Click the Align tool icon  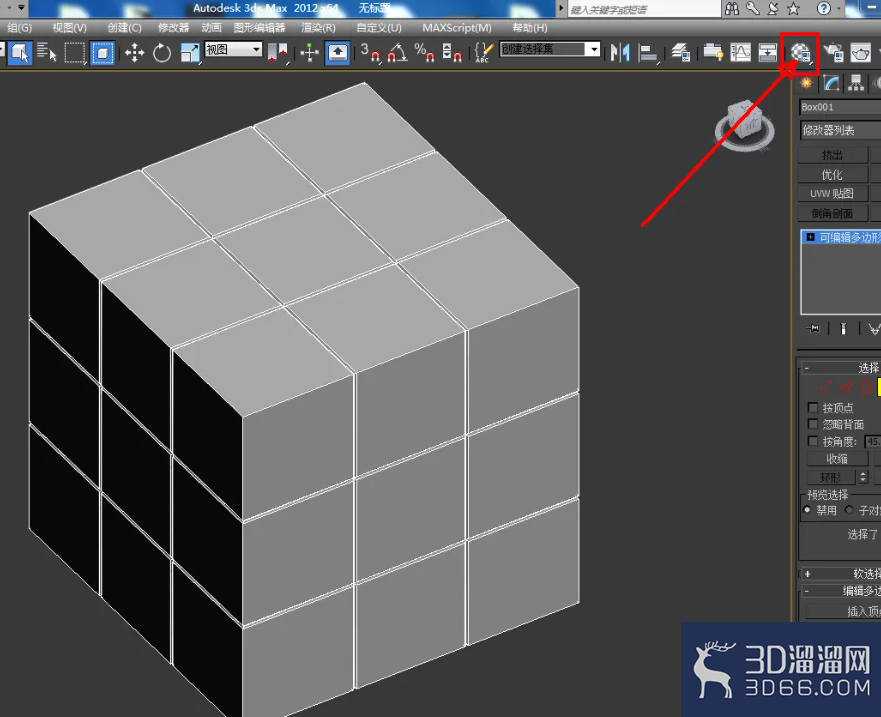[x=648, y=53]
